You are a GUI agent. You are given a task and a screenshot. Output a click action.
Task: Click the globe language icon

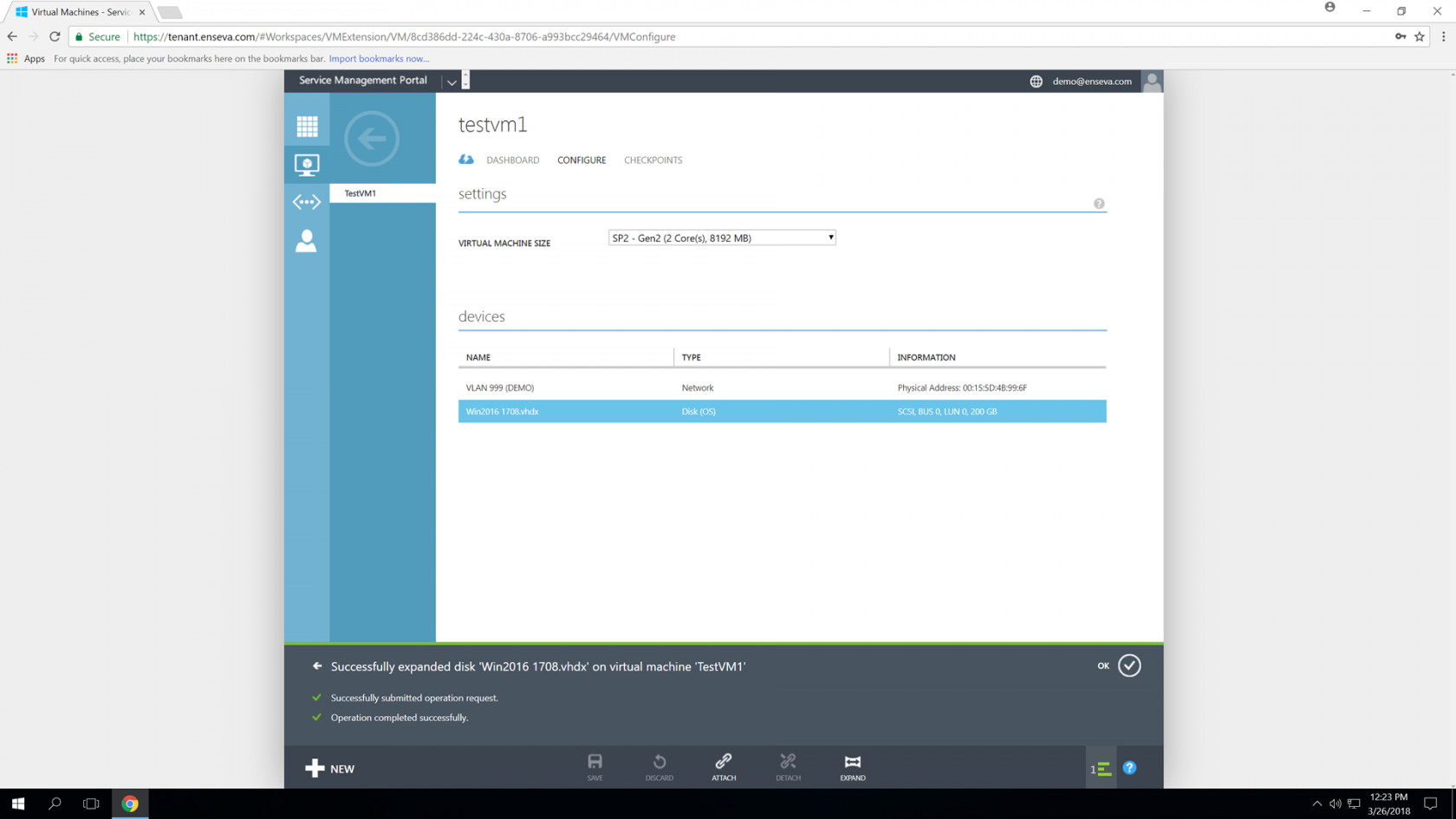coord(1036,81)
